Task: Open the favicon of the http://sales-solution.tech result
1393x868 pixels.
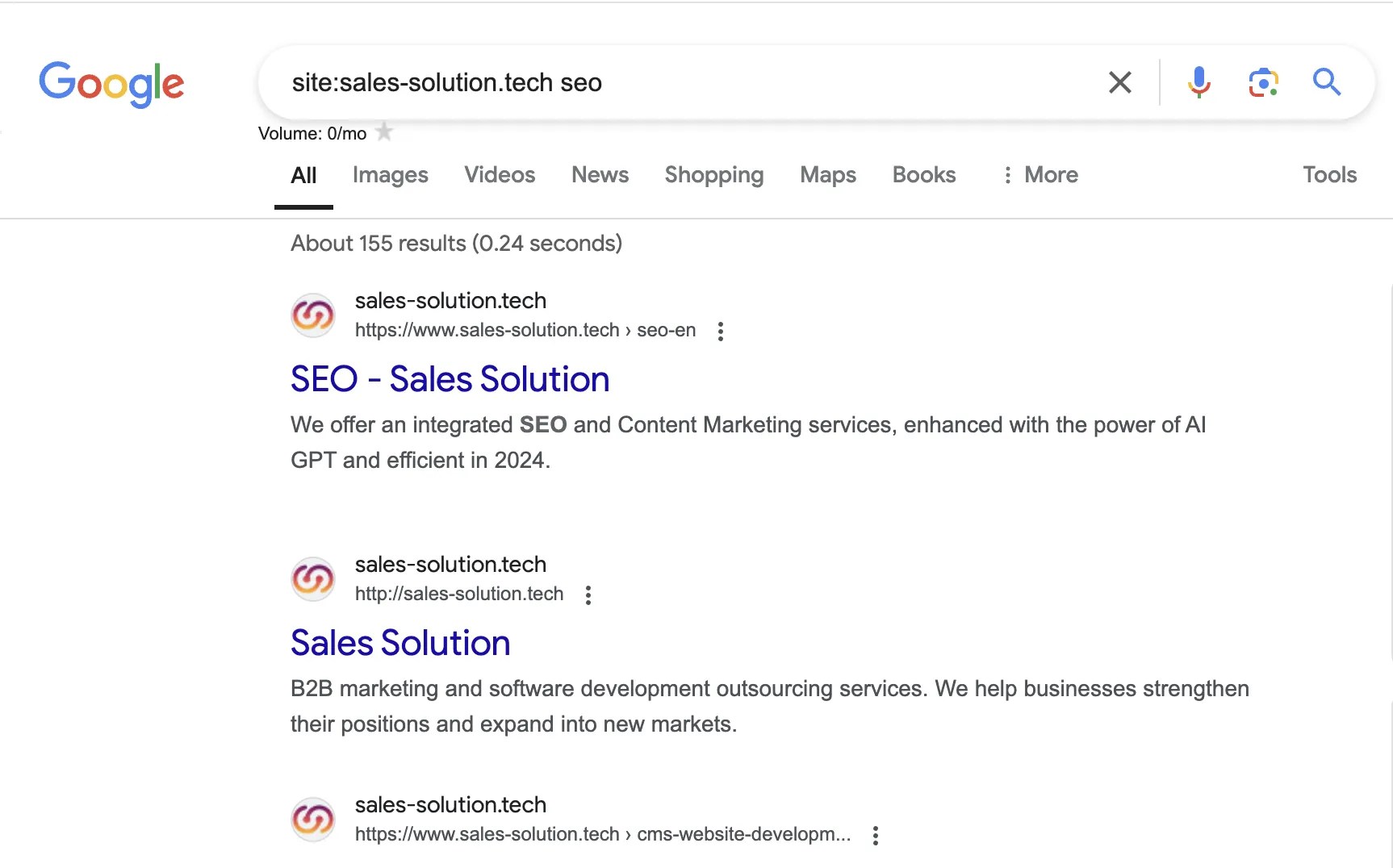Action: [313, 578]
